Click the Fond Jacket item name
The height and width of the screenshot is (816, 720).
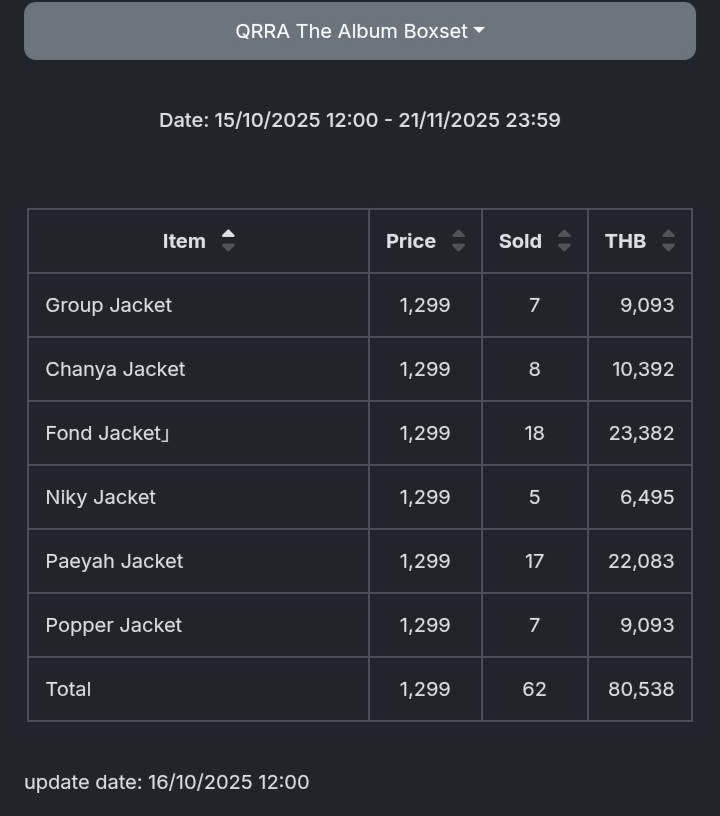coord(104,433)
